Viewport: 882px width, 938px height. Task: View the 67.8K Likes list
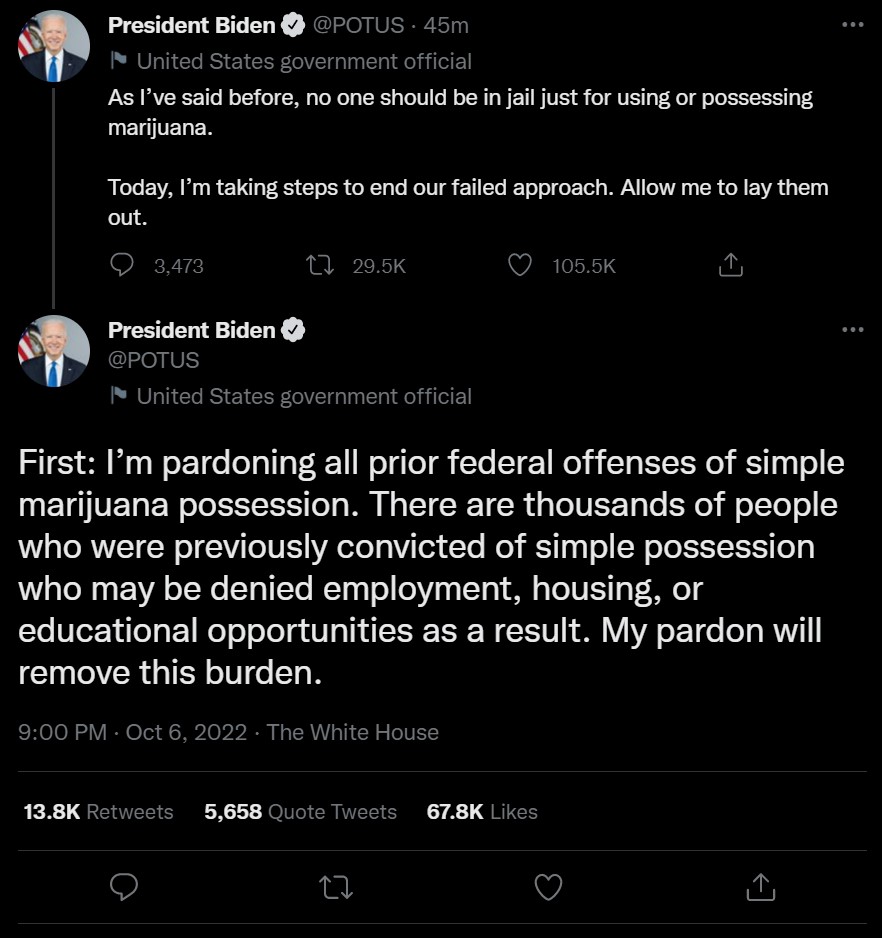(482, 812)
